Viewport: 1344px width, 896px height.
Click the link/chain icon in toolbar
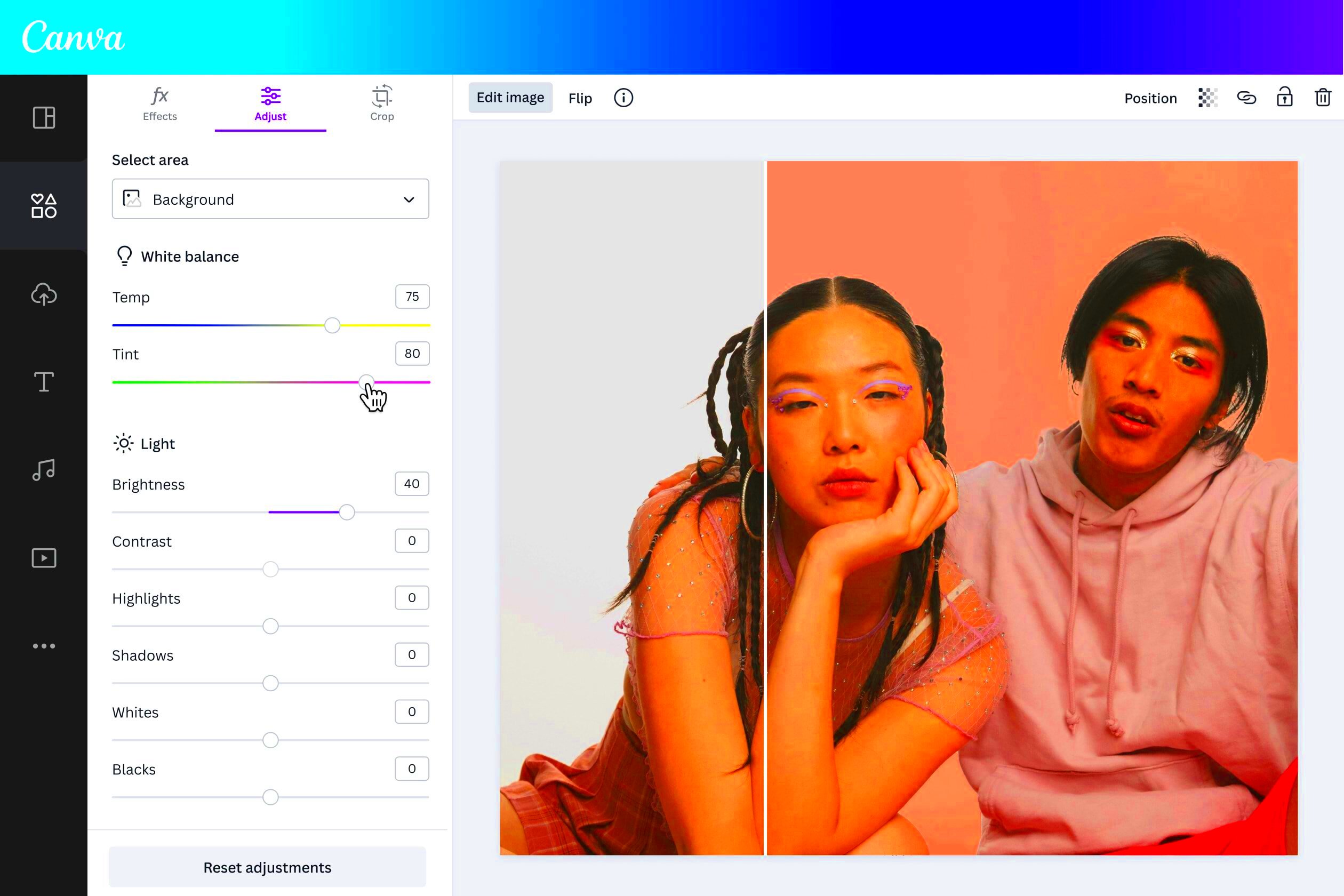point(1246,97)
